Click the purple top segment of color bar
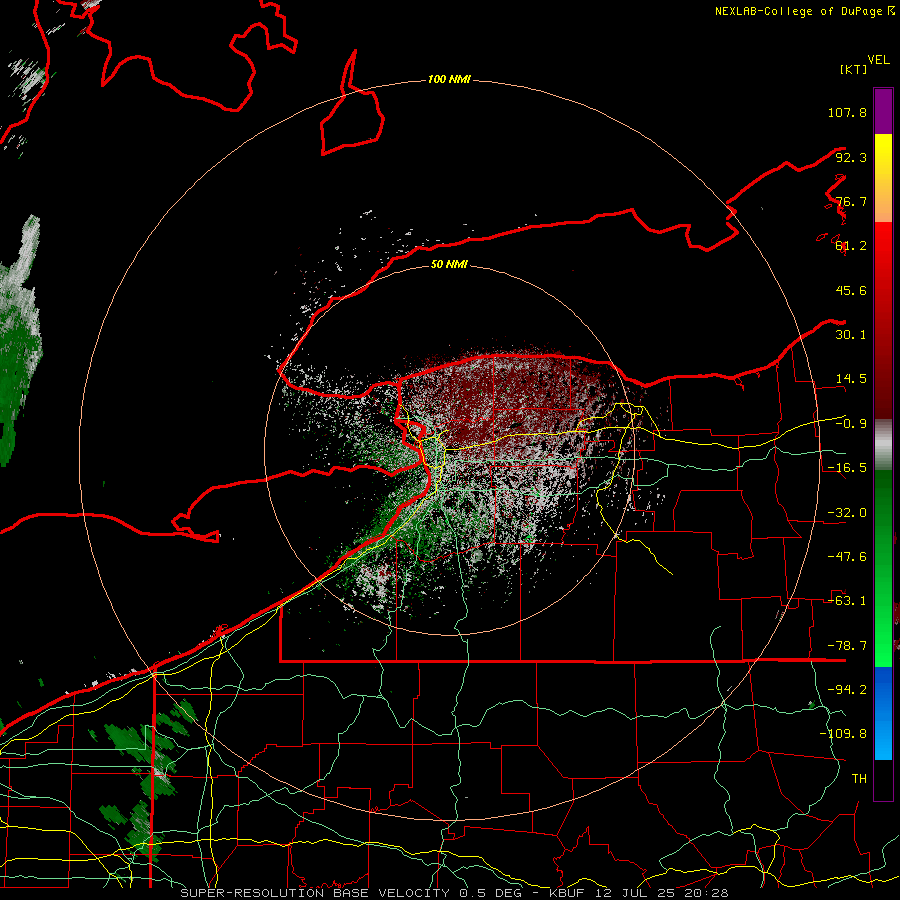 [883, 111]
